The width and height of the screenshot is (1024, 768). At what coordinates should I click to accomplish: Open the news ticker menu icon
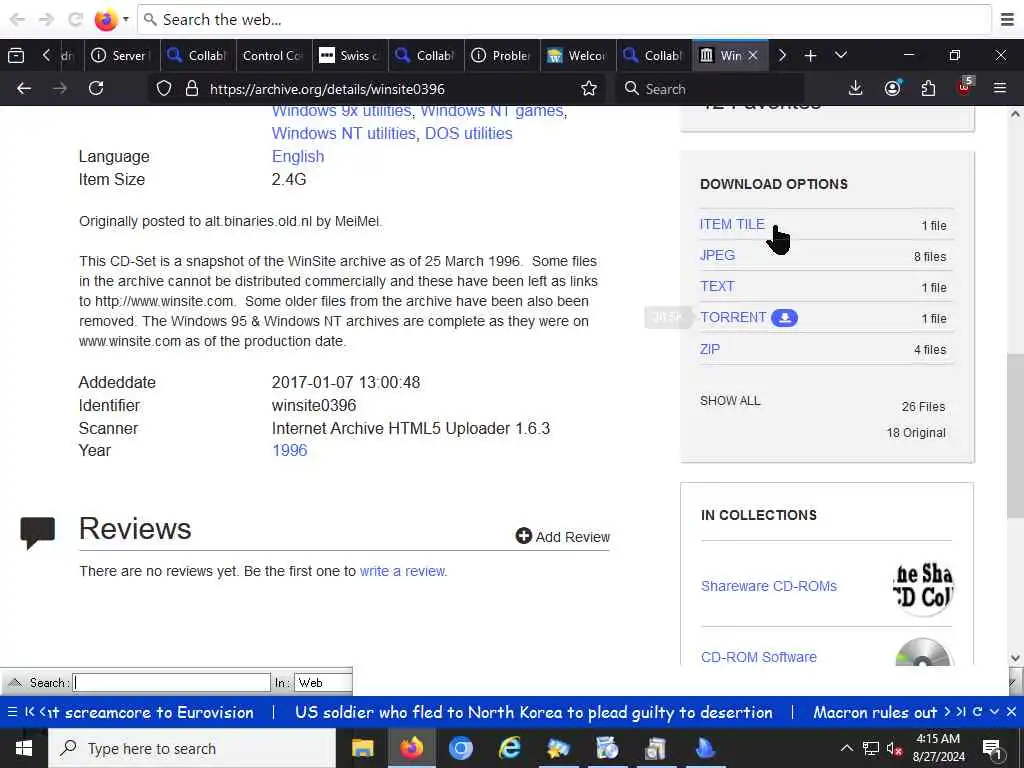pos(12,712)
